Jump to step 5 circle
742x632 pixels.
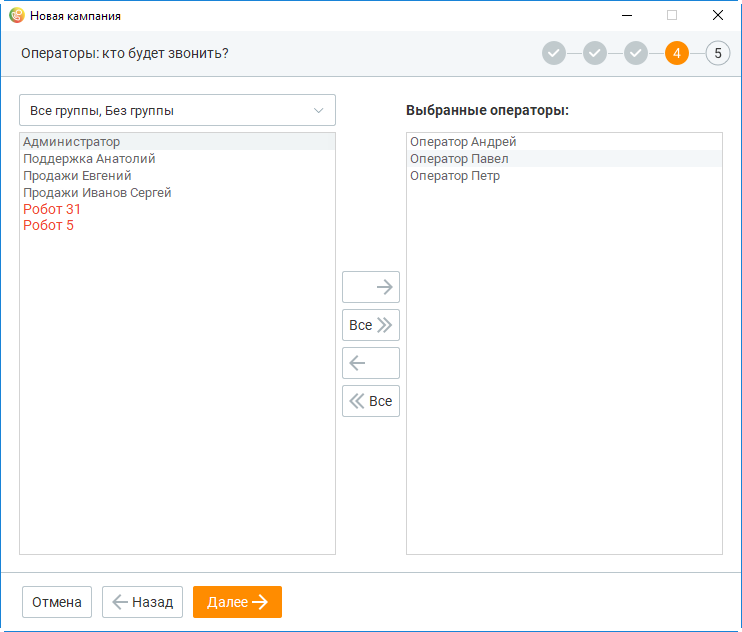point(718,53)
